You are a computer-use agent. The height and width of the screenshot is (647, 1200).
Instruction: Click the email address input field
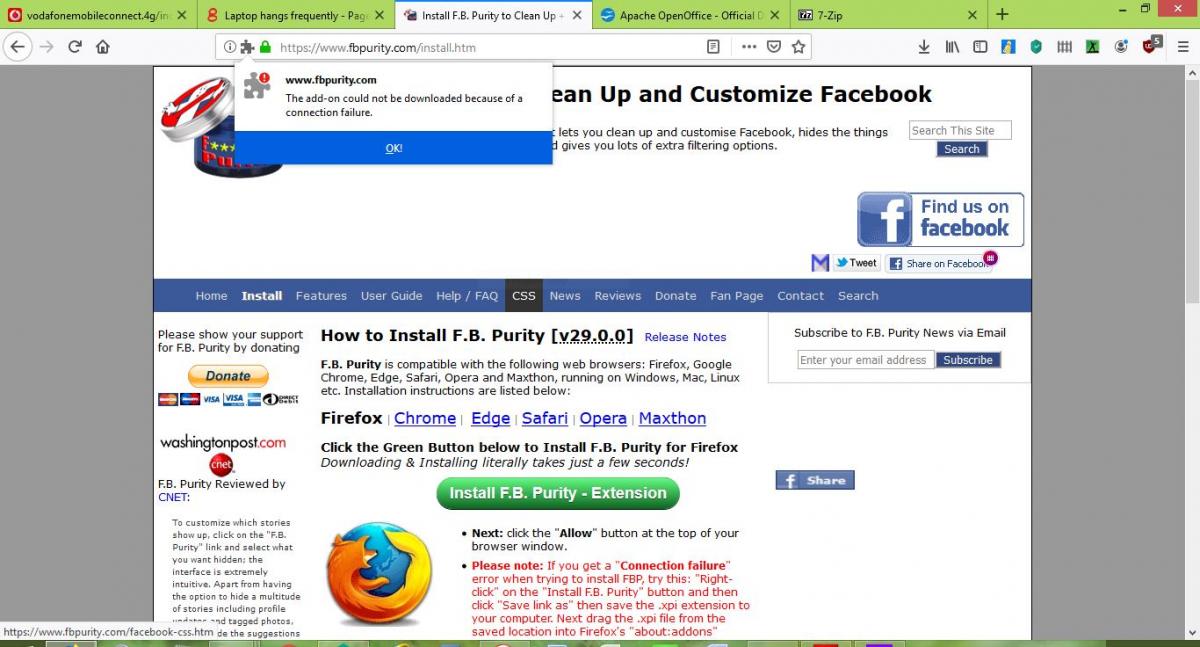pyautogui.click(x=866, y=360)
